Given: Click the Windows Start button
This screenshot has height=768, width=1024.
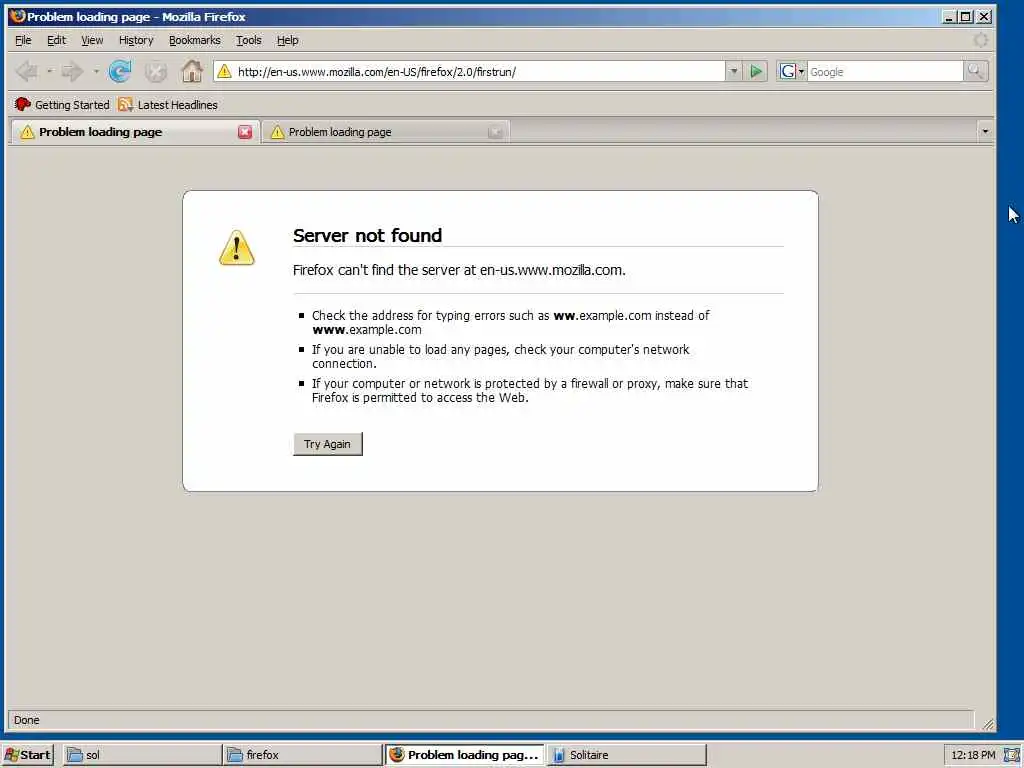Looking at the screenshot, I should 27,755.
